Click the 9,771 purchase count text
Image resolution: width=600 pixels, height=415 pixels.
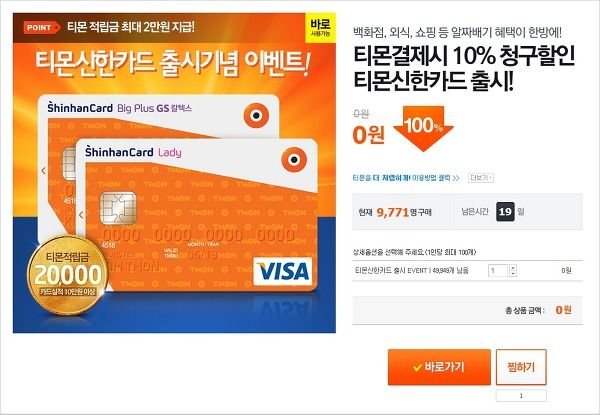[393, 212]
